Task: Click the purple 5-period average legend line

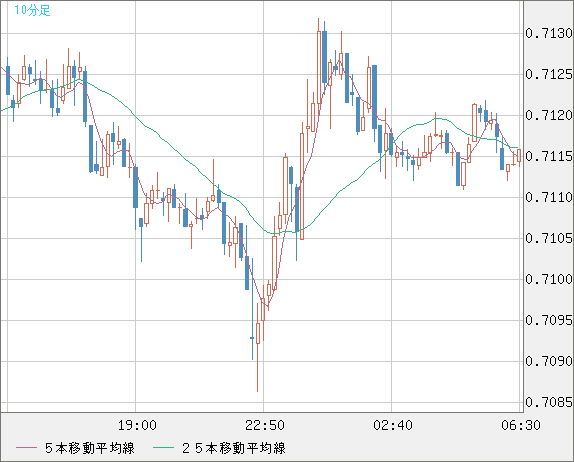Action: [x=26, y=448]
